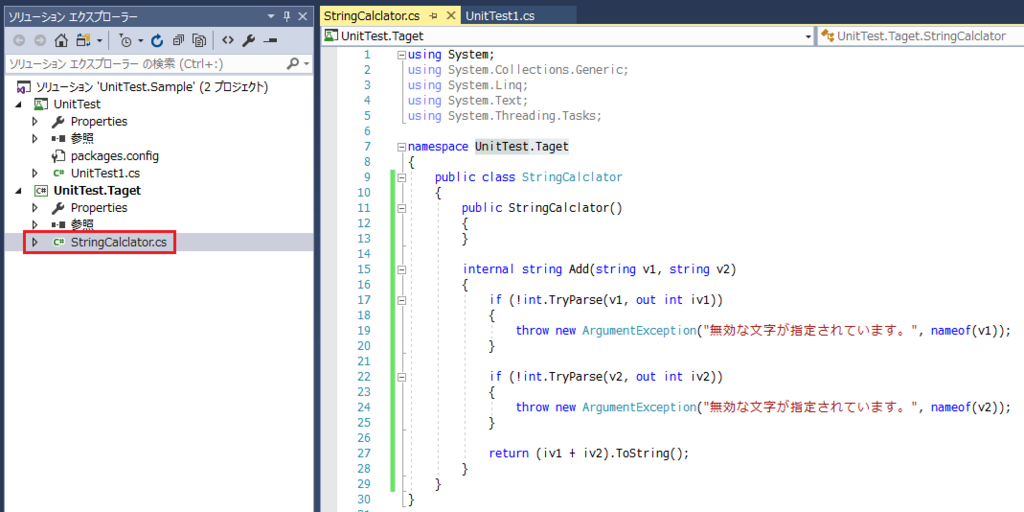This screenshot has height=512, width=1024.
Task: Click 'return (iv1 + iv2).ToString();' line
Action: pyautogui.click(x=589, y=453)
